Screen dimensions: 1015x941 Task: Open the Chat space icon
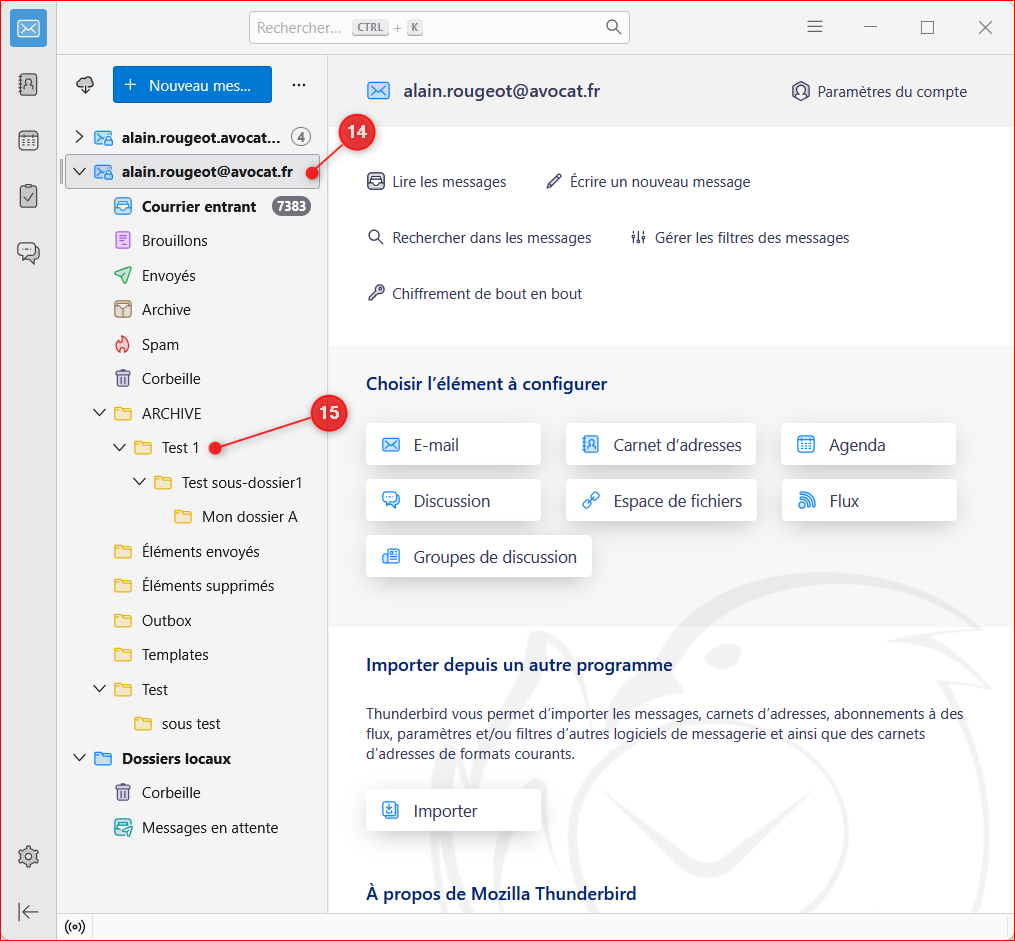pyautogui.click(x=28, y=252)
